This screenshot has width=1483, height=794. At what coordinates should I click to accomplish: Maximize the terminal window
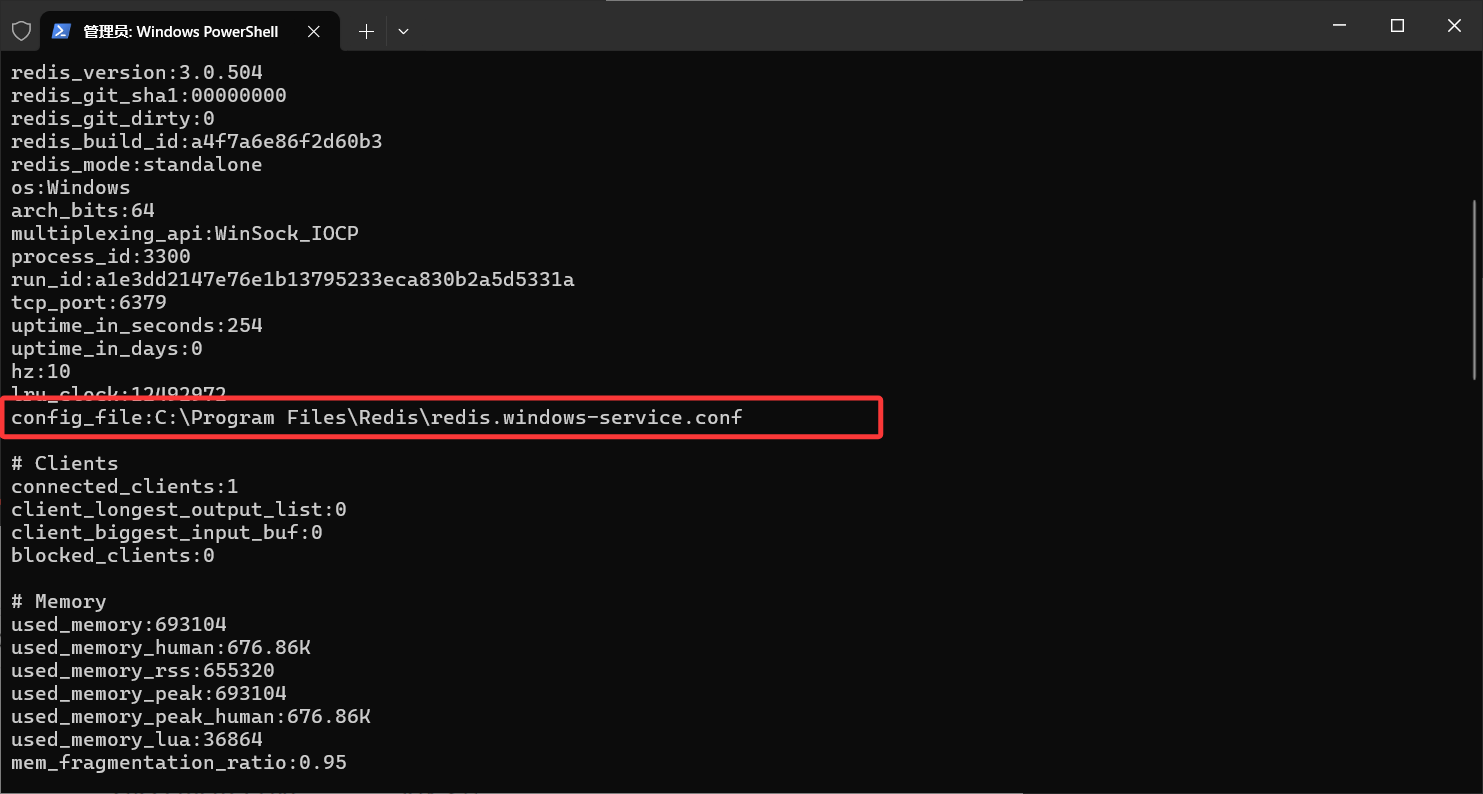click(1396, 25)
